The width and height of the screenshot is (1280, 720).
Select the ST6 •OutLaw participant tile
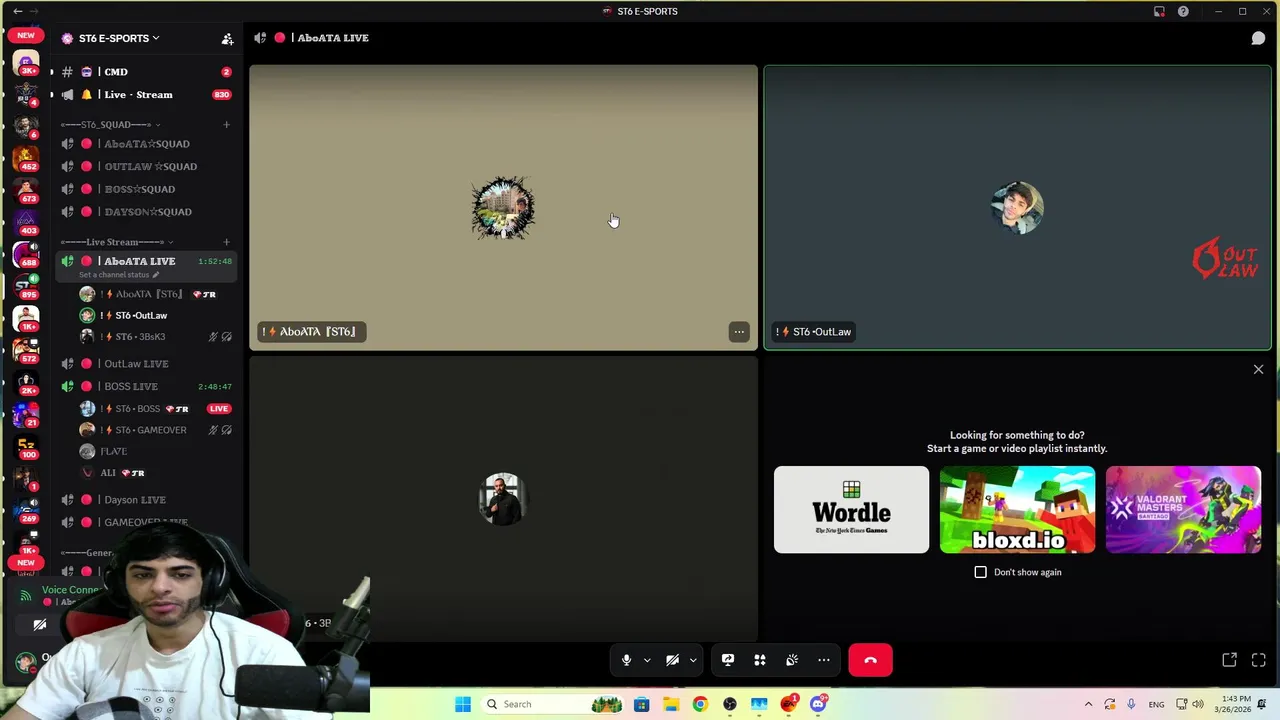1017,208
